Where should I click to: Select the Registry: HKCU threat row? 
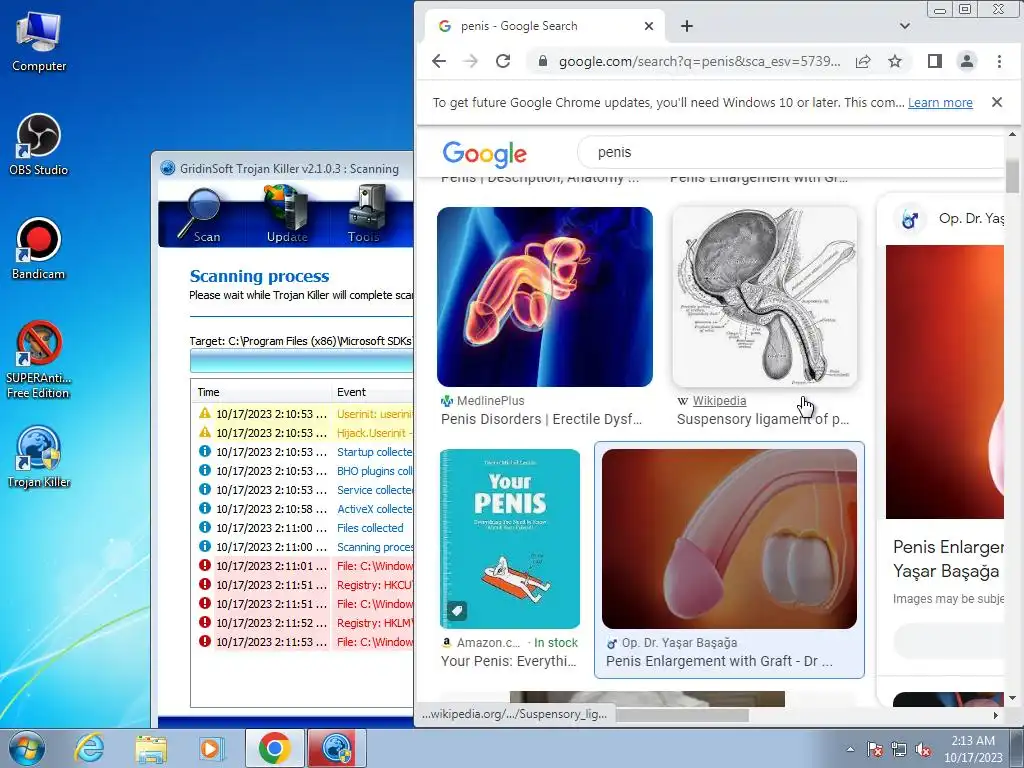click(x=303, y=584)
